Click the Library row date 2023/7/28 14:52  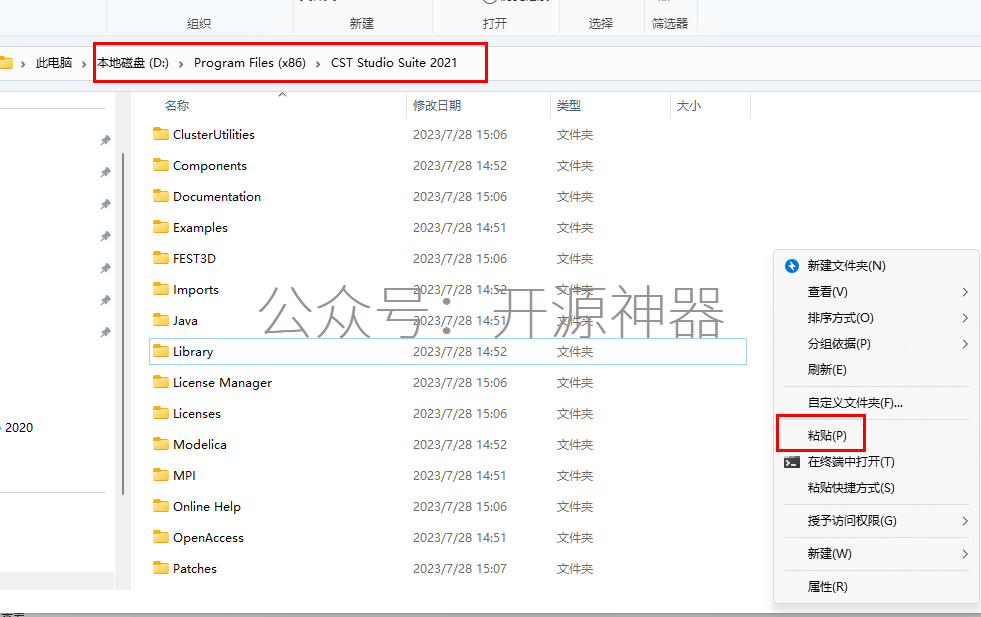[x=460, y=352]
